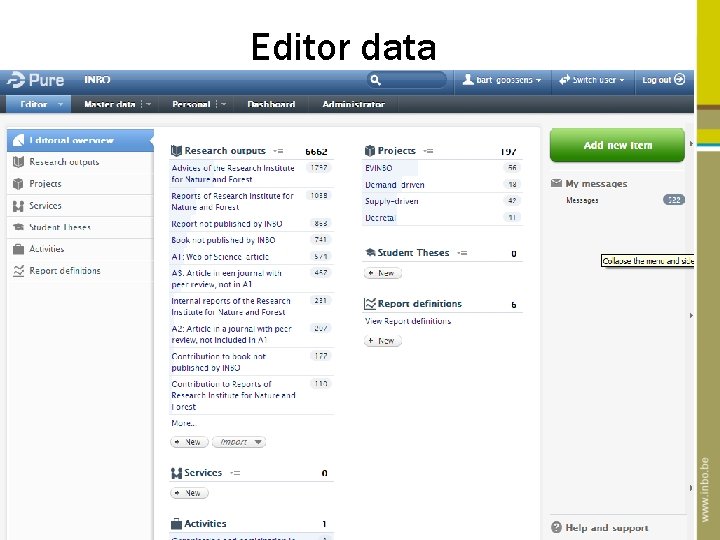The width and height of the screenshot is (720, 540).
Task: Open the Switch user dropdown
Action: point(592,80)
